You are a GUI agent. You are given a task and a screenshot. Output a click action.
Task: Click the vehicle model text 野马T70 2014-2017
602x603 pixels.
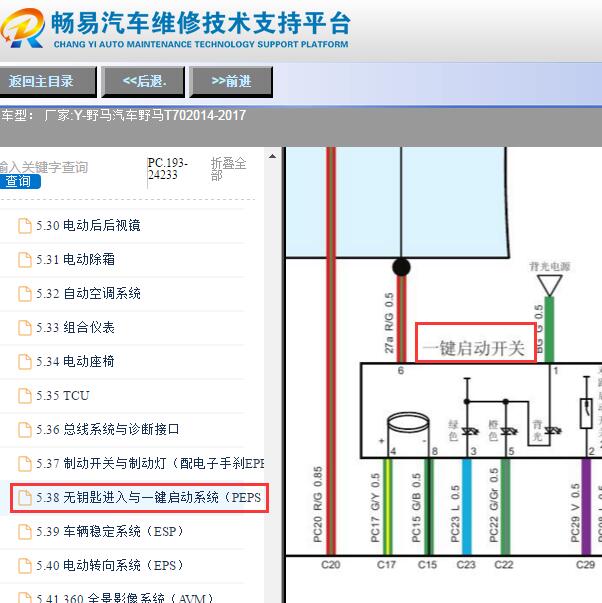(191, 115)
